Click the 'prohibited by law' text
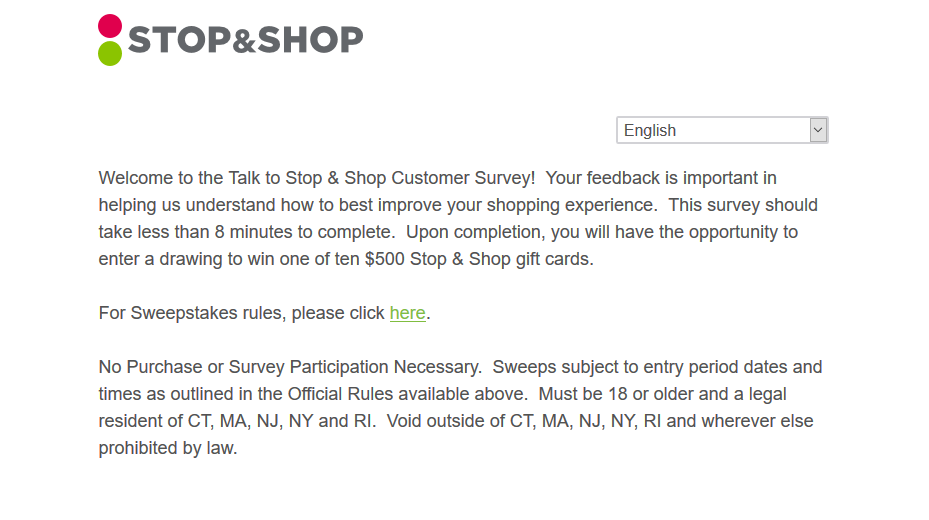This screenshot has height=520, width=929. coord(168,448)
